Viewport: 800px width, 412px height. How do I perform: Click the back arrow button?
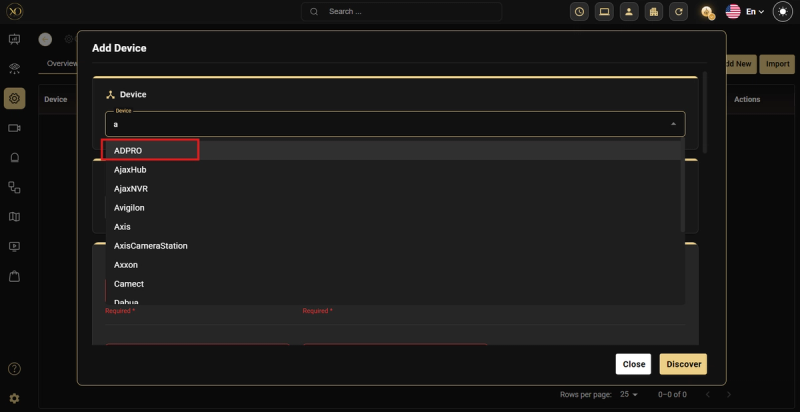coord(45,39)
